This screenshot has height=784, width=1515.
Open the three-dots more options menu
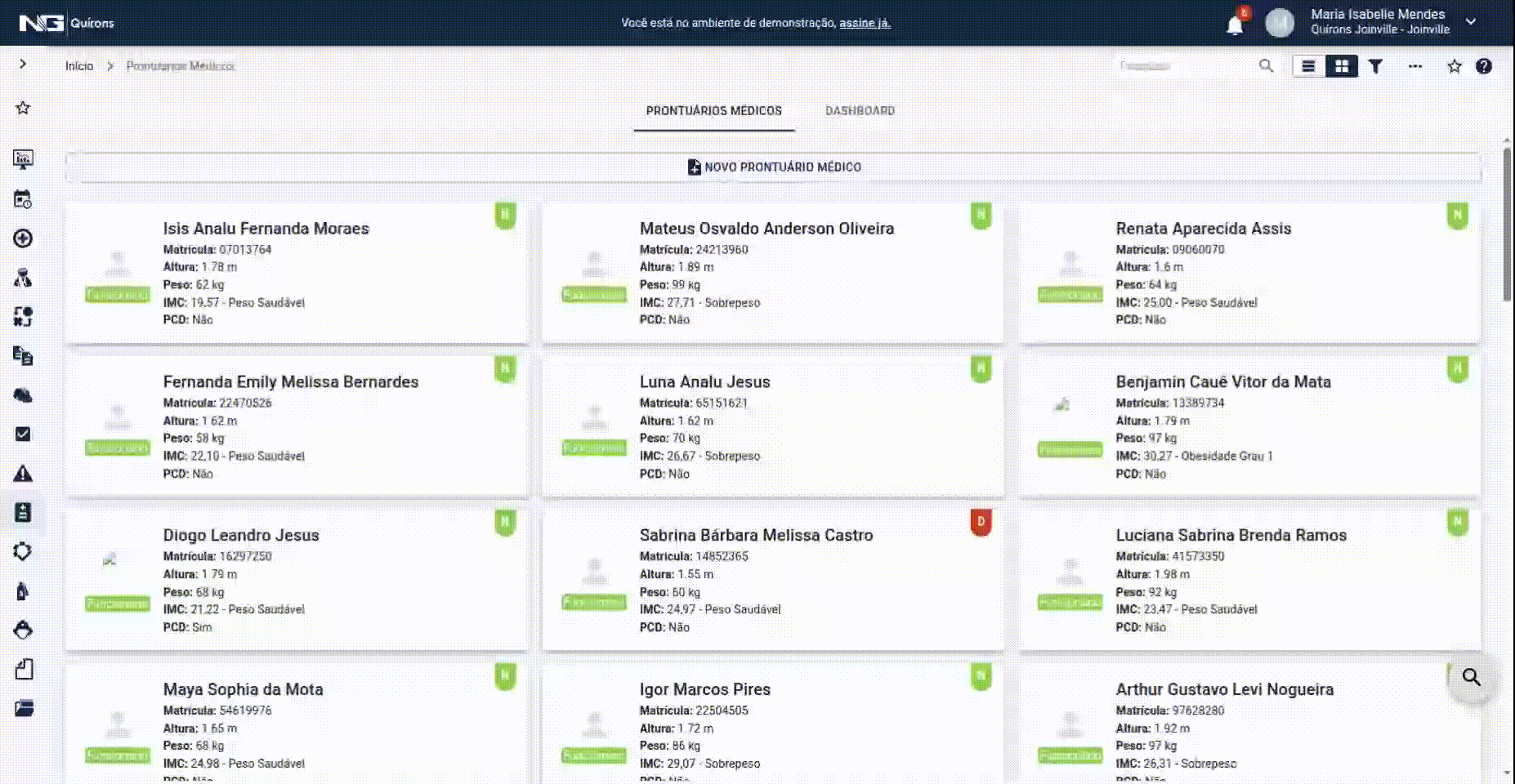pyautogui.click(x=1415, y=66)
